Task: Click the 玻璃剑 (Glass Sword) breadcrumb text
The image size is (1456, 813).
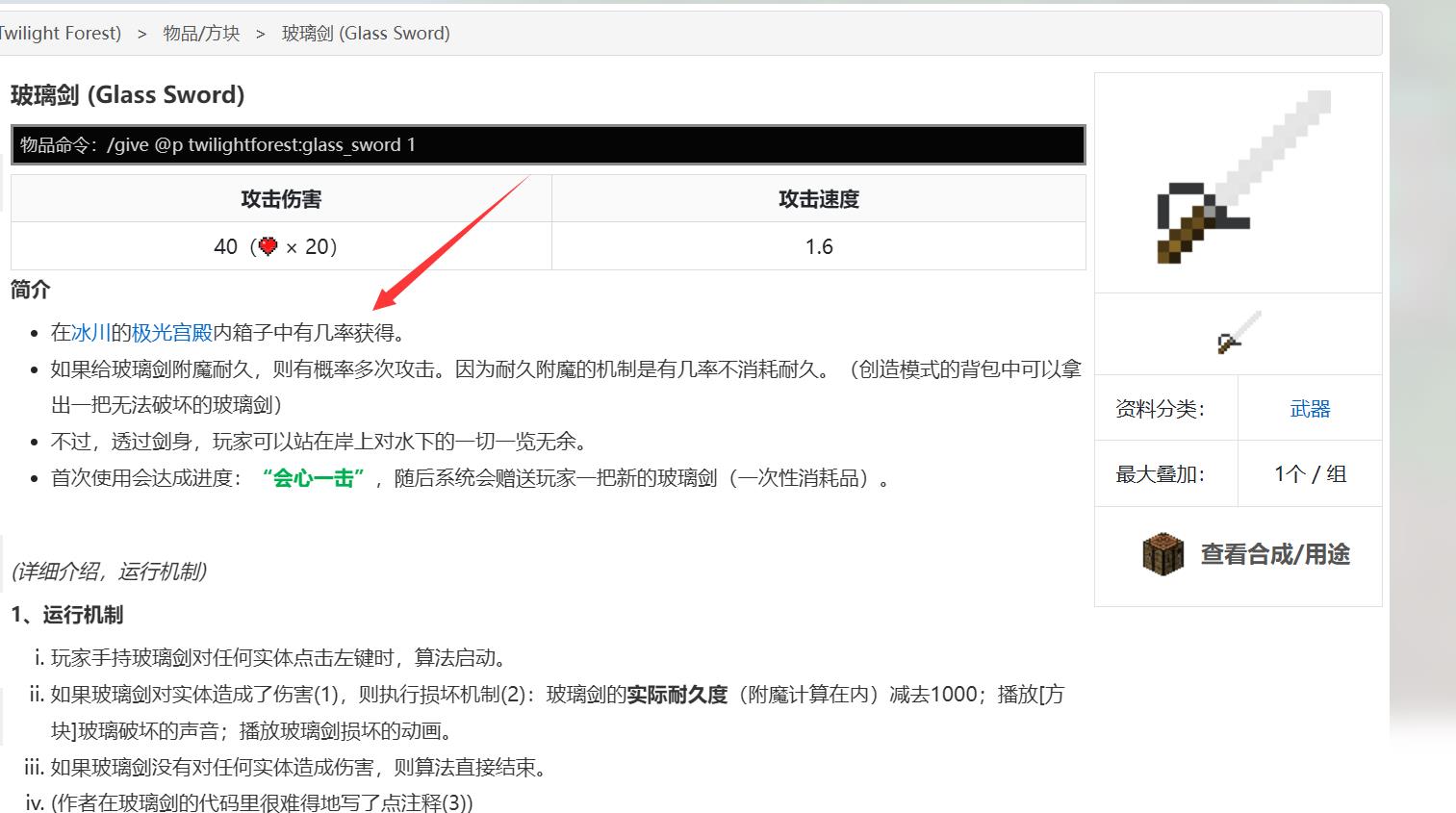Action: click(366, 34)
